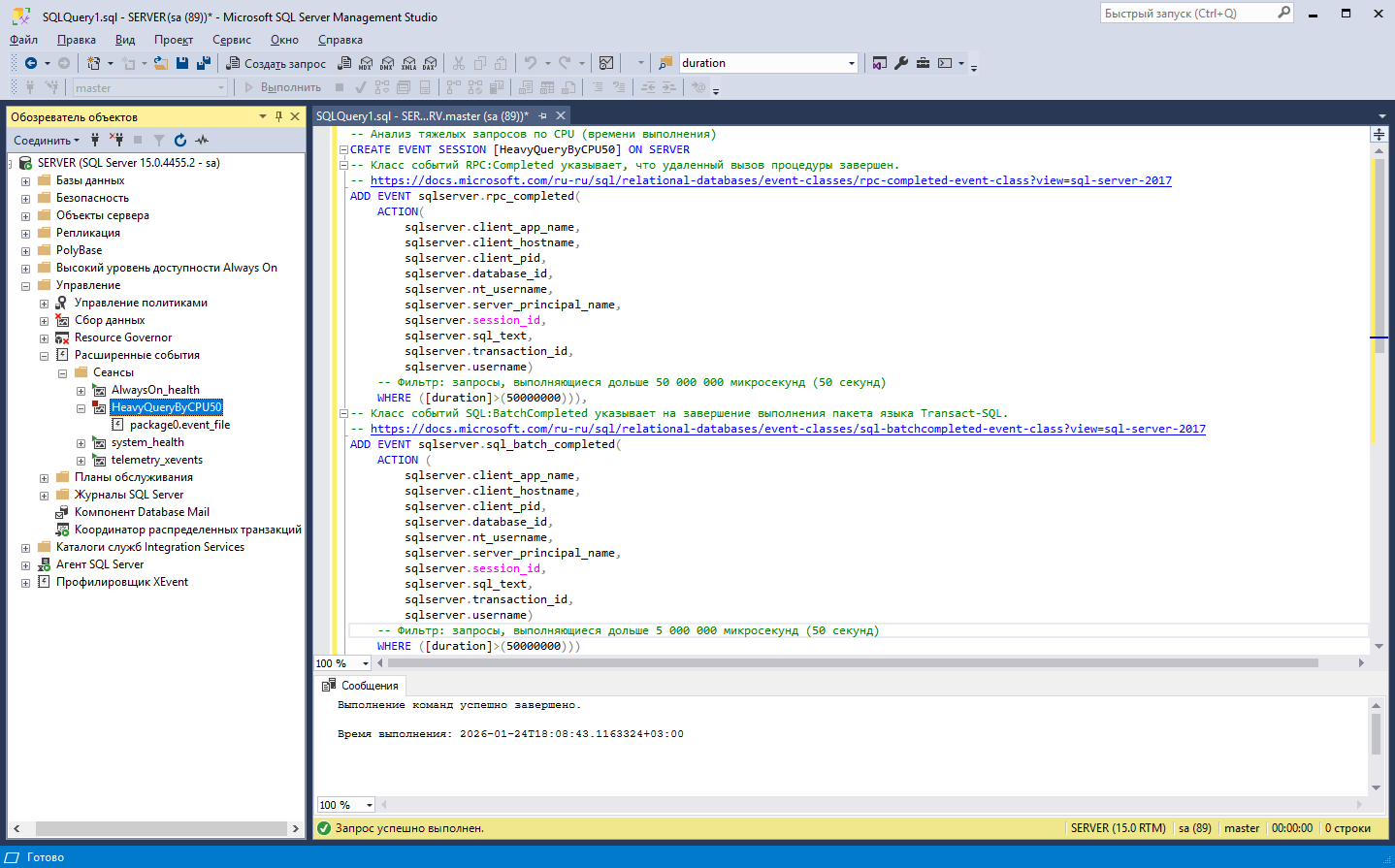Toggle pin on SQLQuery1.sql tab
The width and height of the screenshot is (1395, 868).
pos(543,116)
